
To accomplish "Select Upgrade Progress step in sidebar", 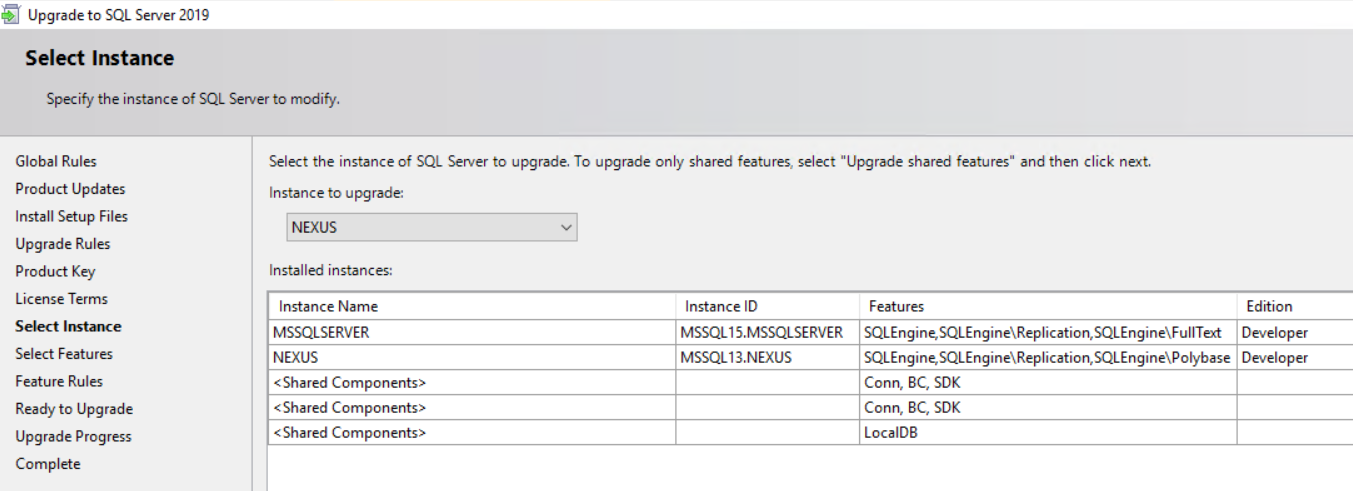I will coord(73,436).
